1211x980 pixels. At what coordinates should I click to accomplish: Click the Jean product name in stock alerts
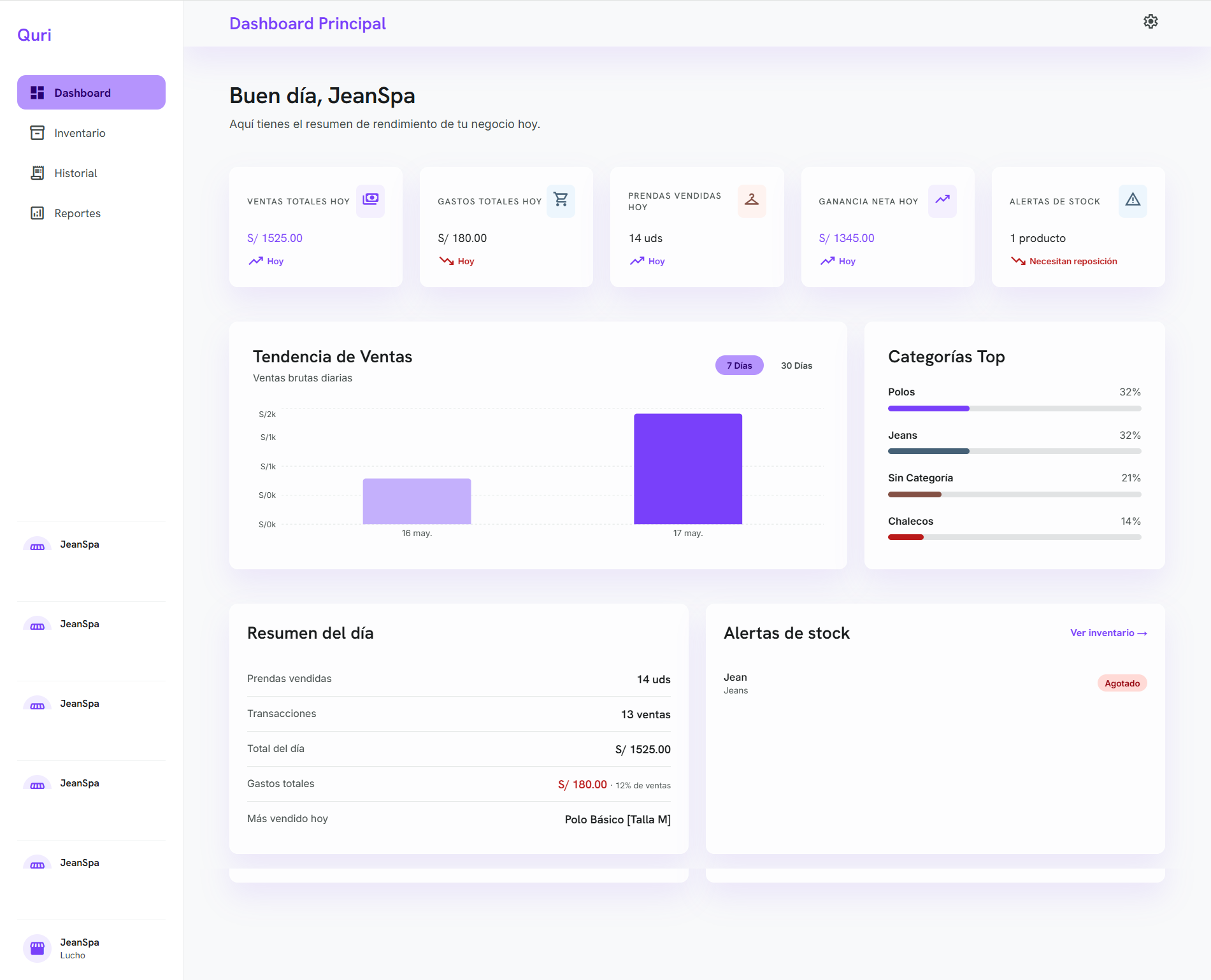coord(735,678)
